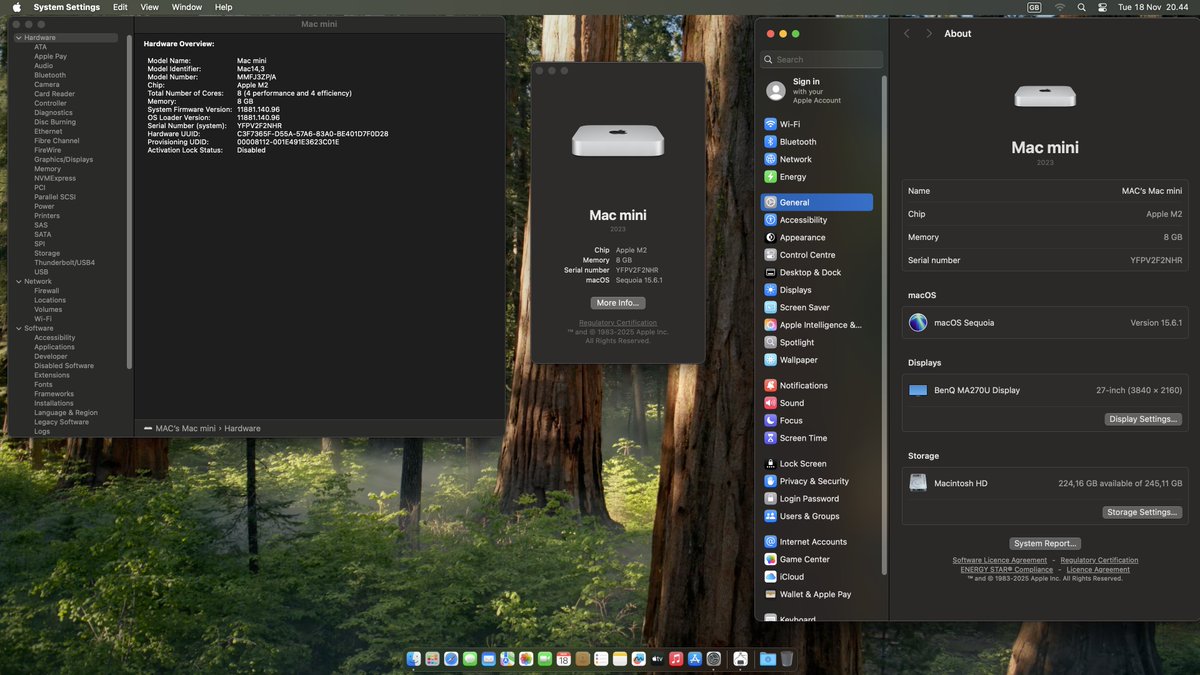The width and height of the screenshot is (1200, 675).
Task: Select Storage in System Report sidebar
Action: [47, 253]
